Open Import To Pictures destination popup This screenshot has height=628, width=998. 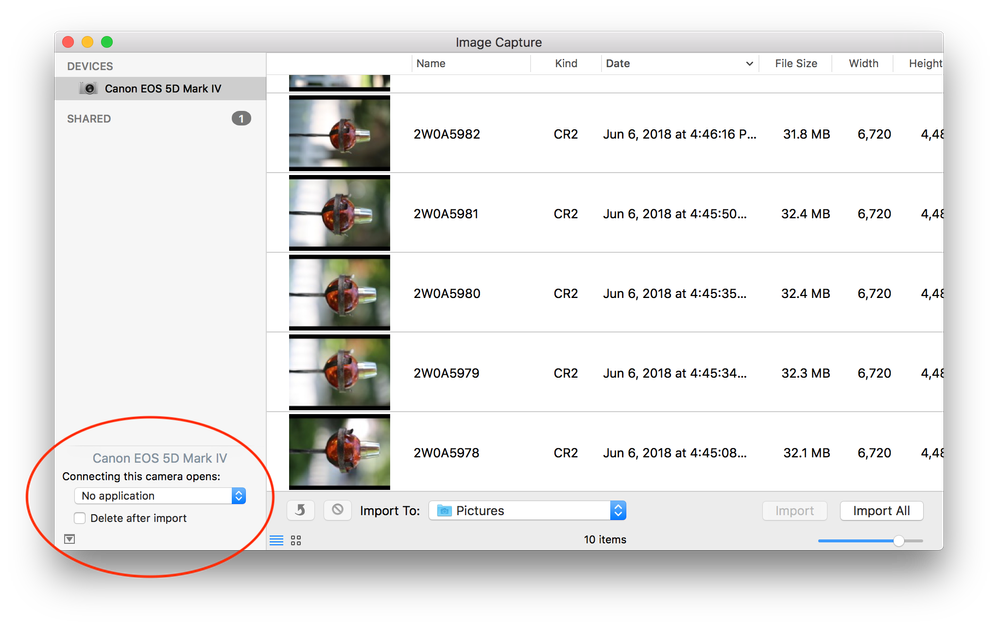527,511
